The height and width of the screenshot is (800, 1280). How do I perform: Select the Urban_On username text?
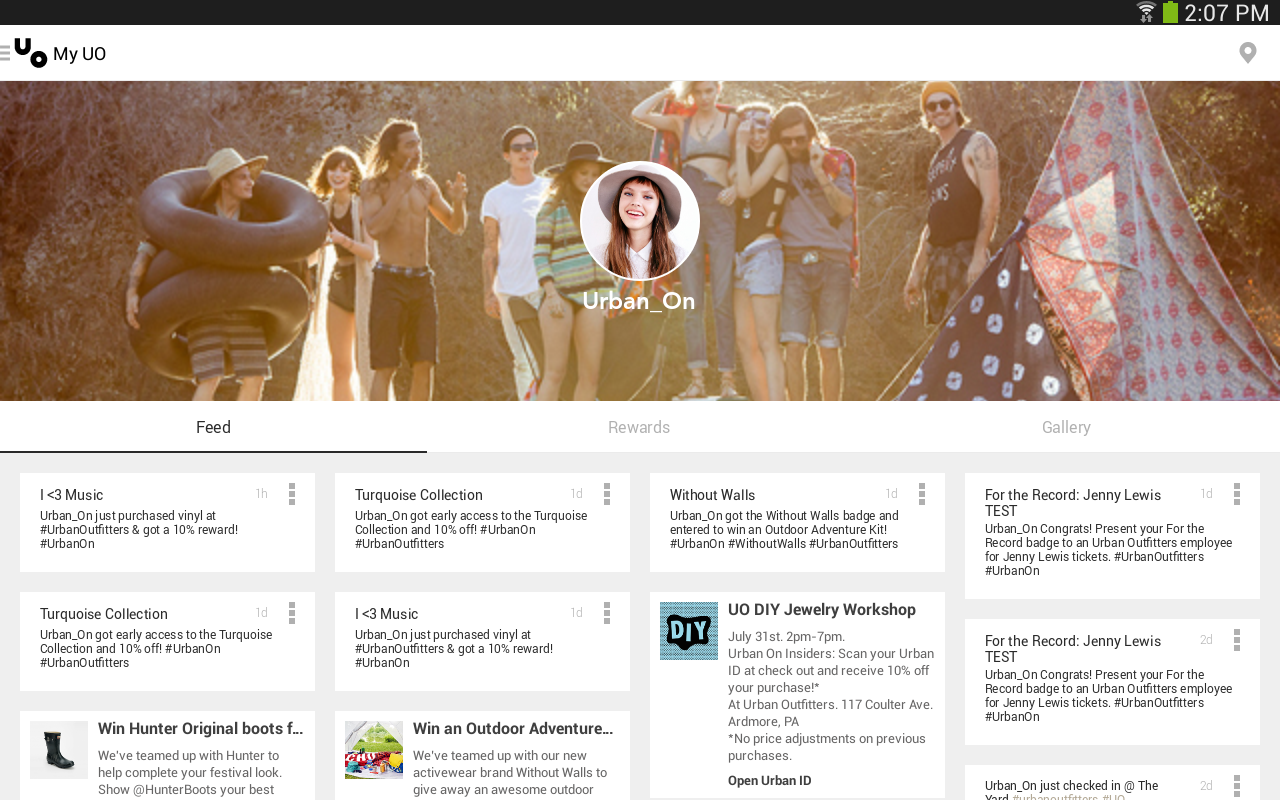639,301
